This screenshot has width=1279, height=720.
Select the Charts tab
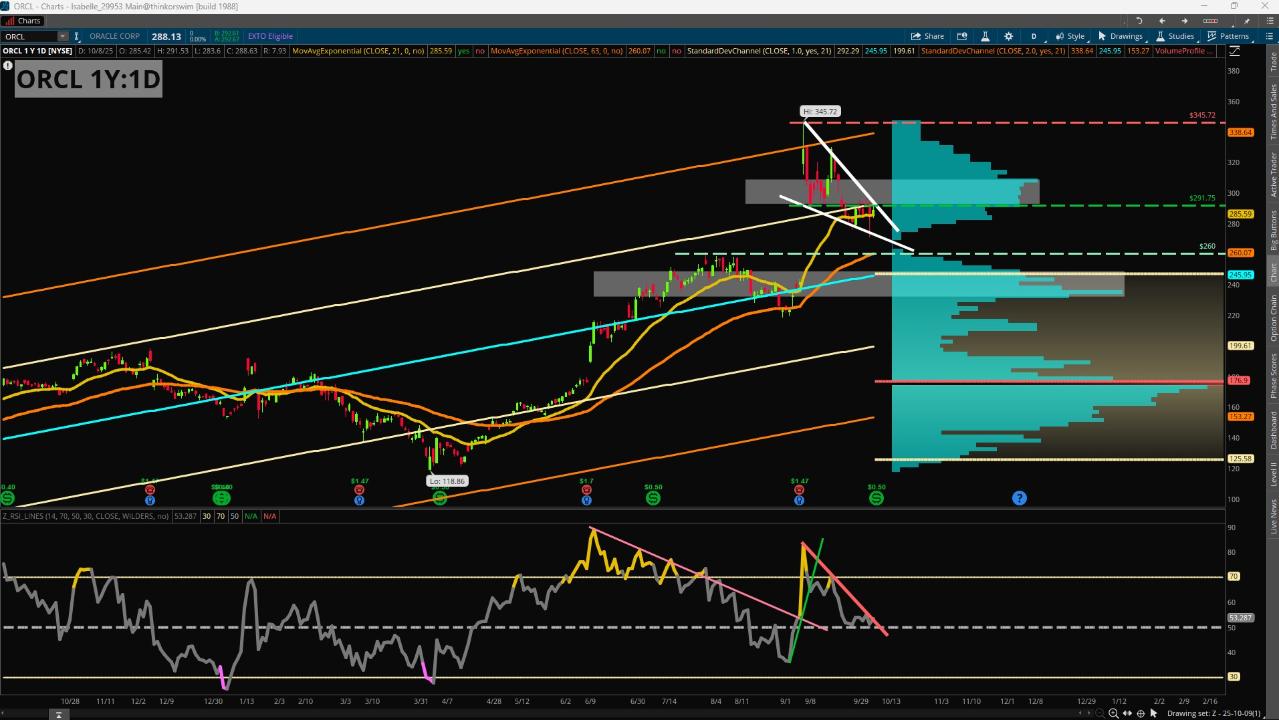coord(24,20)
